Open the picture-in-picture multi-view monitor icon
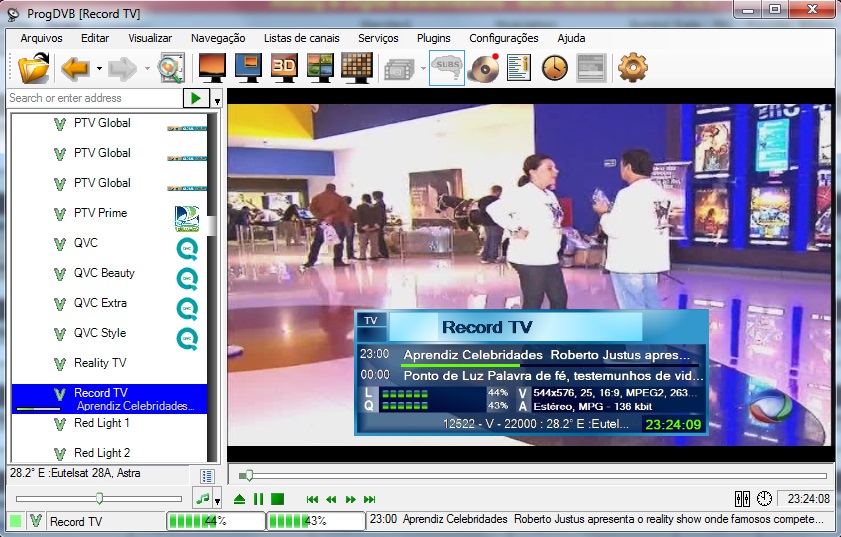841x537 pixels. point(320,68)
